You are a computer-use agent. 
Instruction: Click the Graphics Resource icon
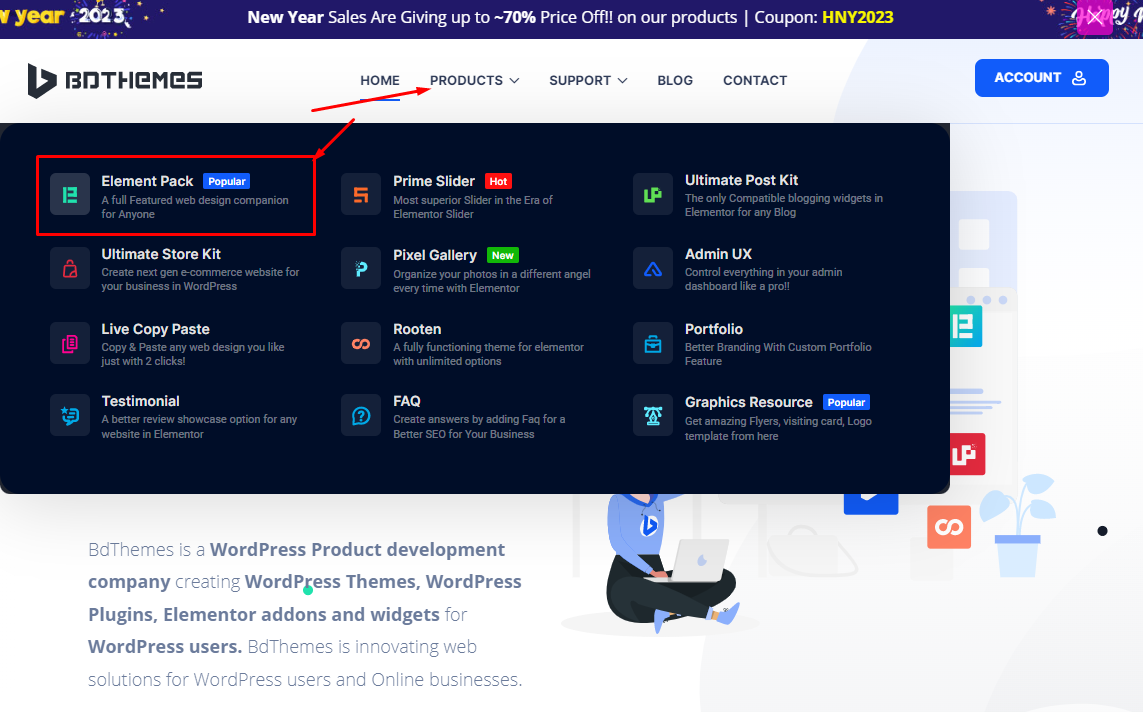click(x=652, y=415)
